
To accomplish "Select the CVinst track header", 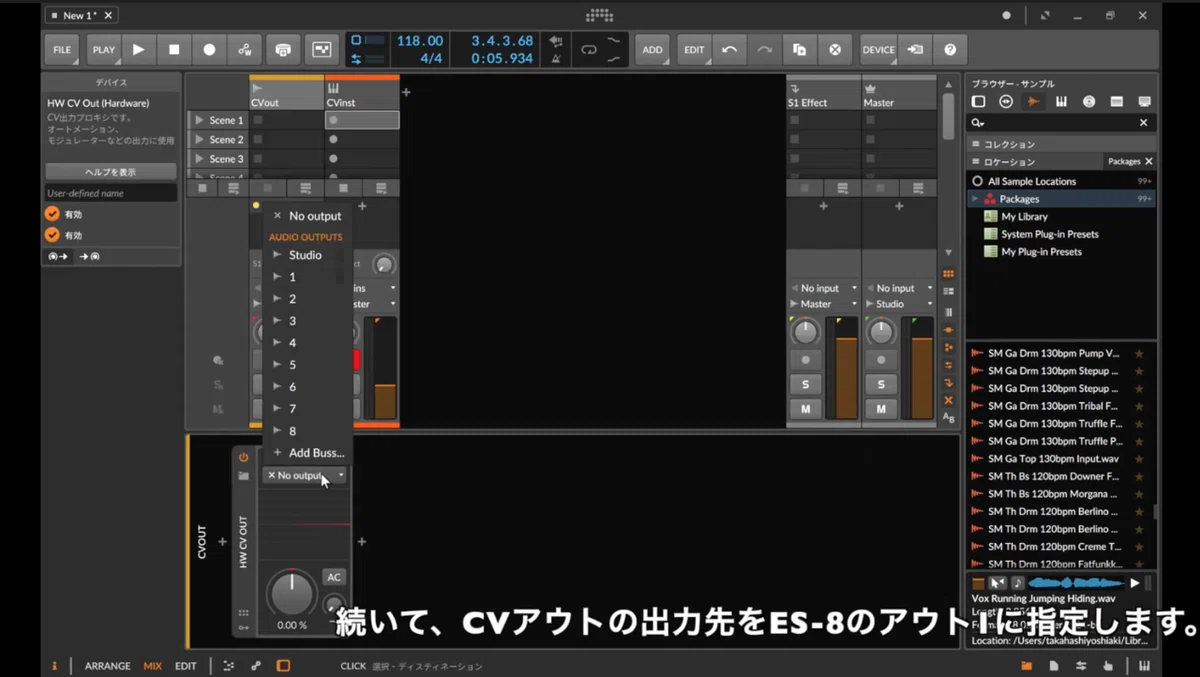I will [x=362, y=95].
